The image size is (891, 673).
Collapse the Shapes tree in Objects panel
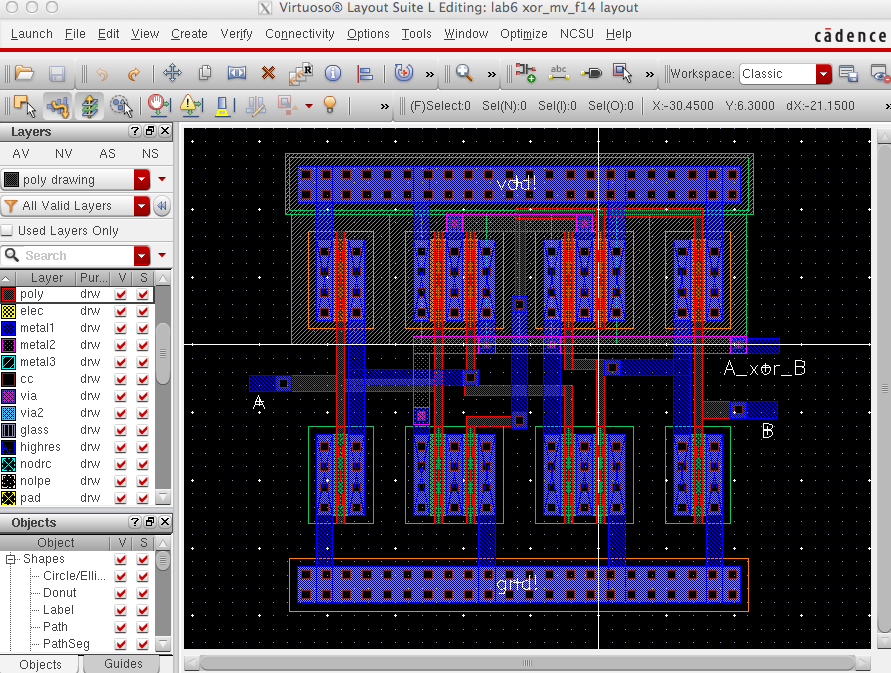[9, 558]
